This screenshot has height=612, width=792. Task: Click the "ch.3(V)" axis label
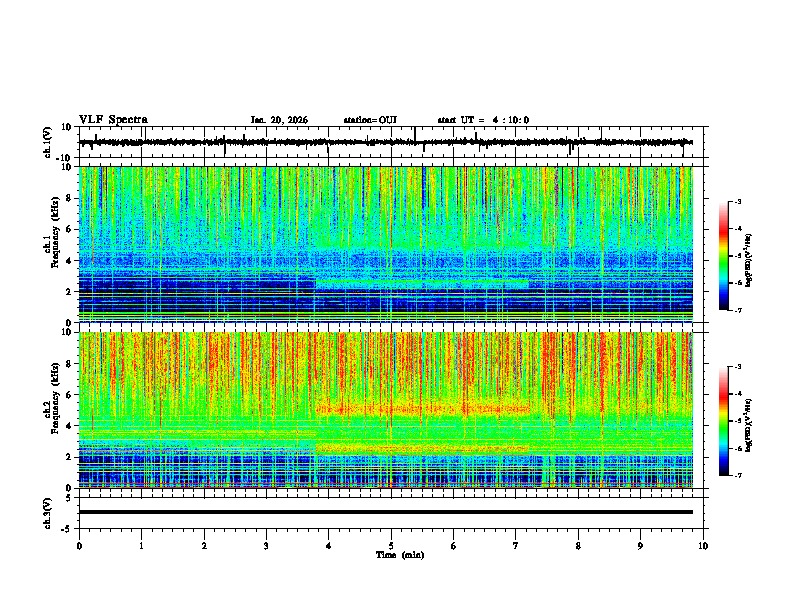click(x=48, y=513)
